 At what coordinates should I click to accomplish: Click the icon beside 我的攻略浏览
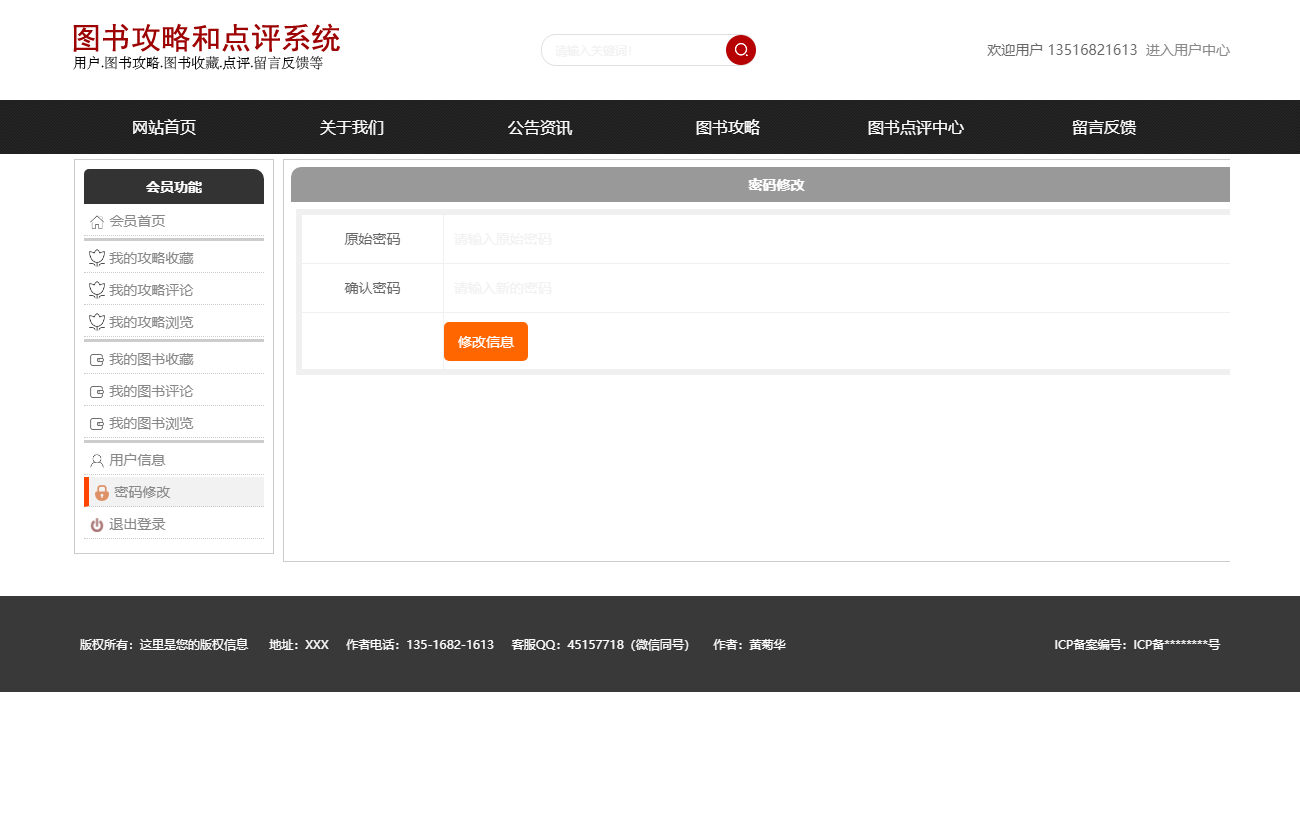pyautogui.click(x=97, y=322)
